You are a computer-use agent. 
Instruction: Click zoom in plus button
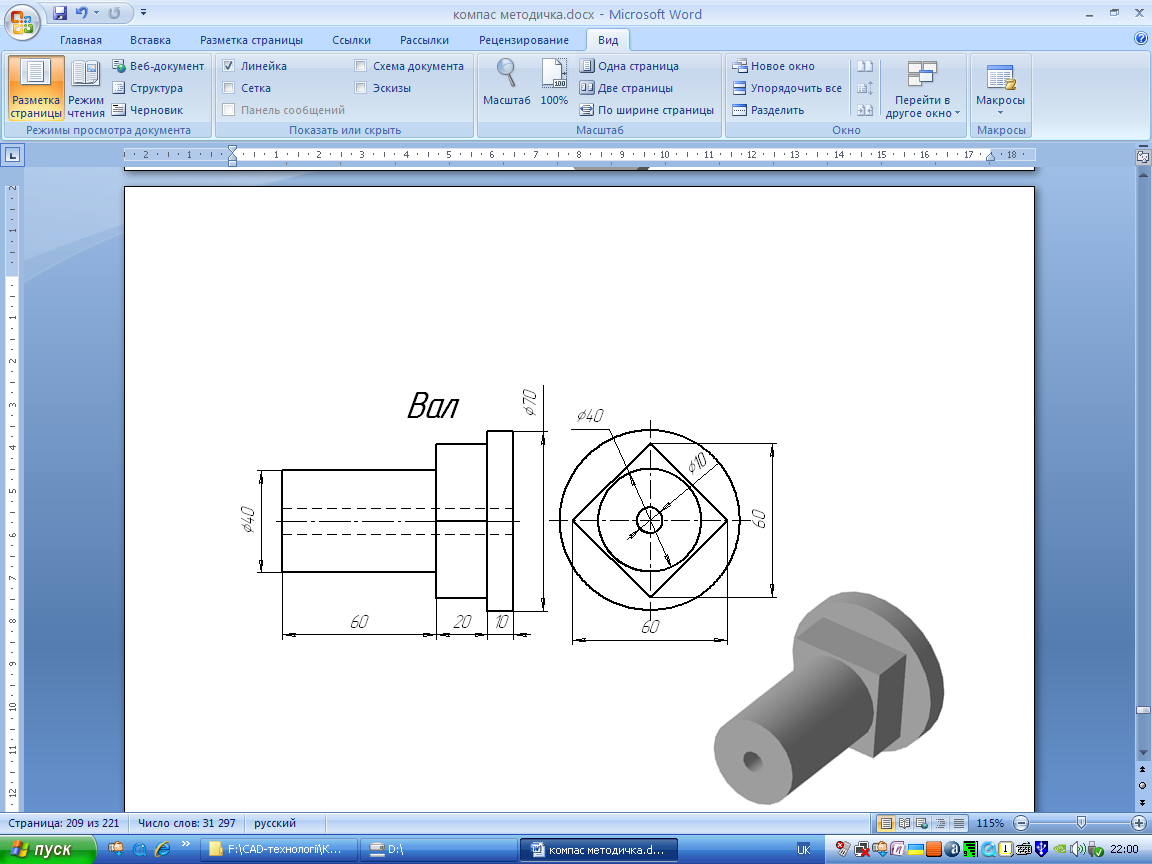[1139, 824]
